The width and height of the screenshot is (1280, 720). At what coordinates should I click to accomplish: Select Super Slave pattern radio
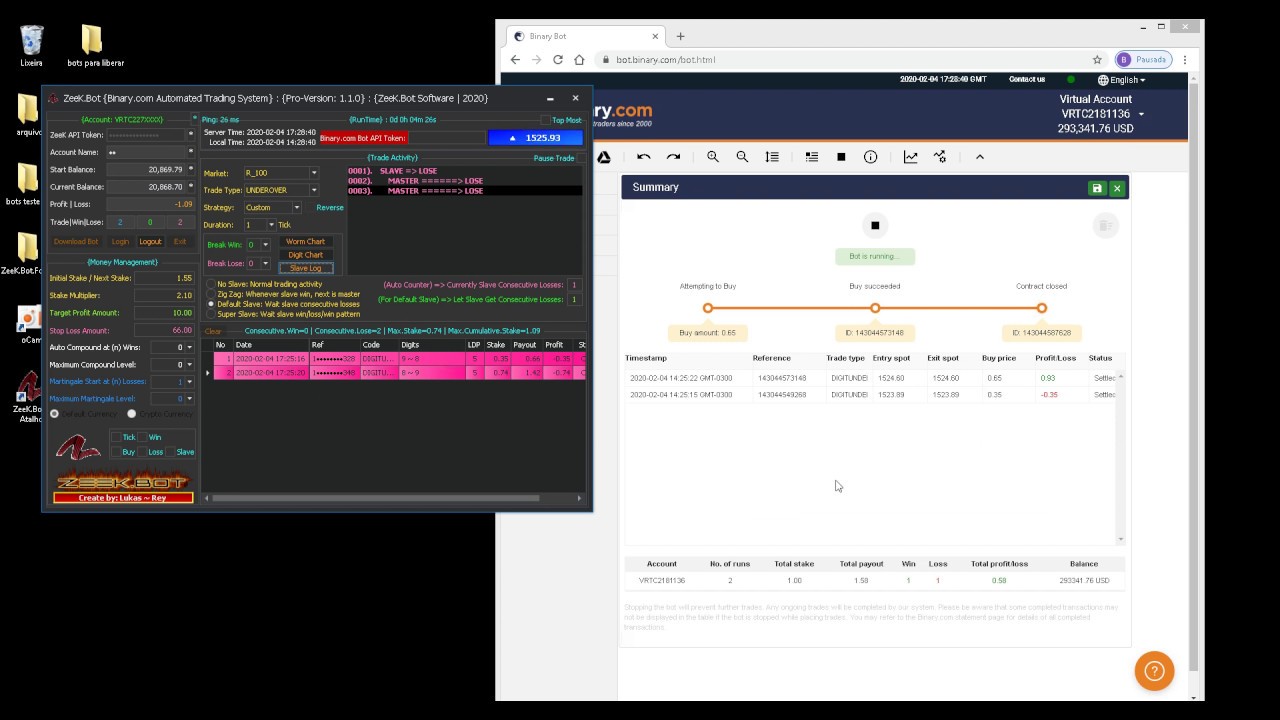[210, 314]
